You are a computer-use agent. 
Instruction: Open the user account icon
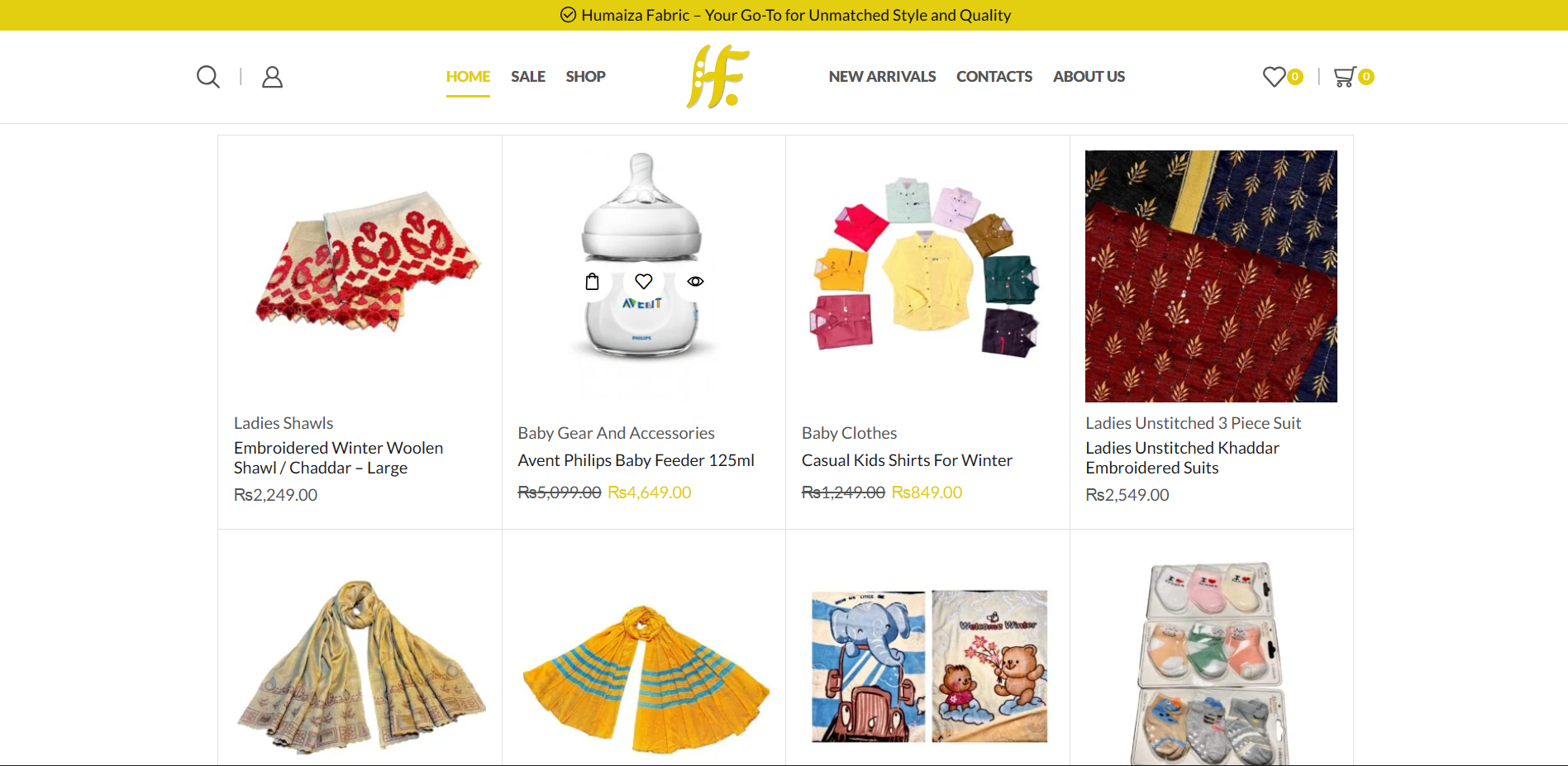(272, 77)
